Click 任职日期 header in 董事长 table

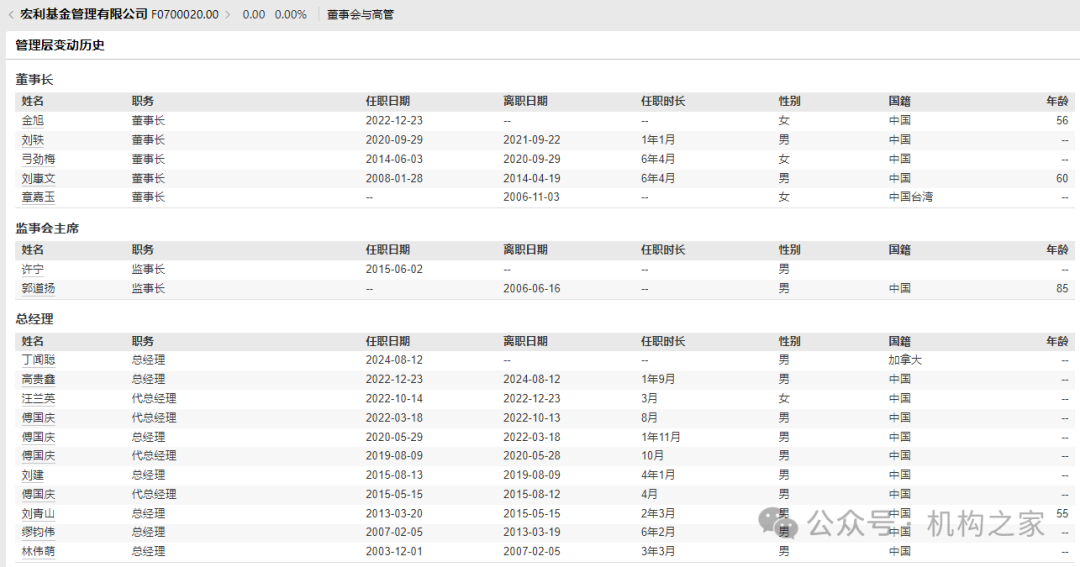tap(388, 101)
